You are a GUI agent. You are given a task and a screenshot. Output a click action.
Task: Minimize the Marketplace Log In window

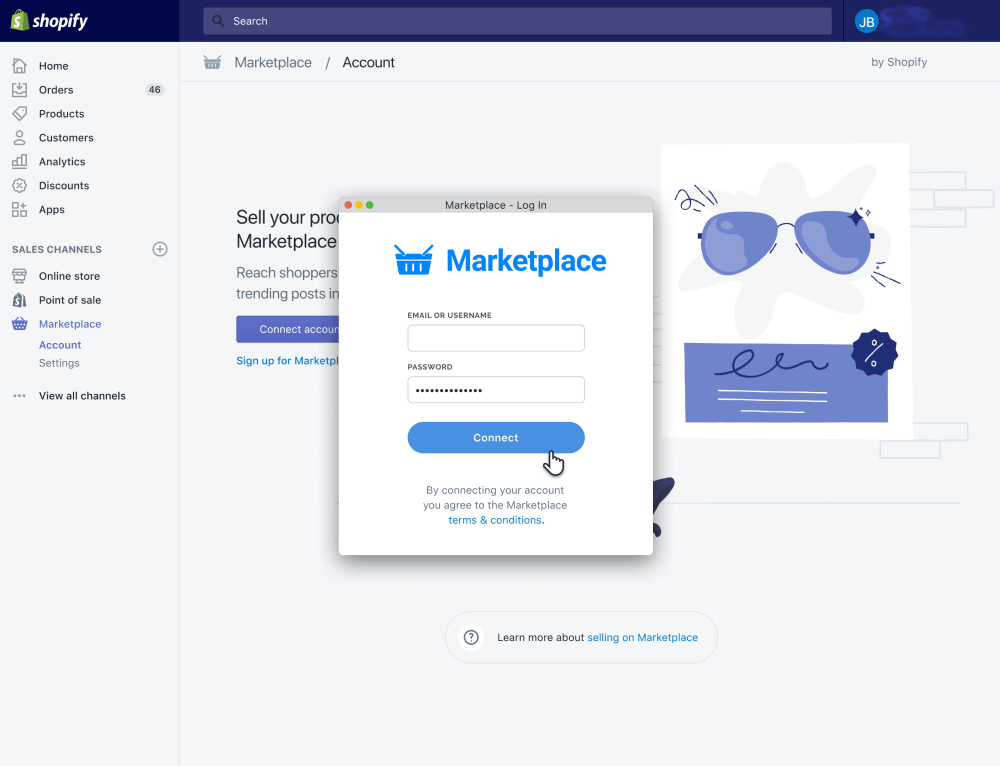[x=359, y=205]
